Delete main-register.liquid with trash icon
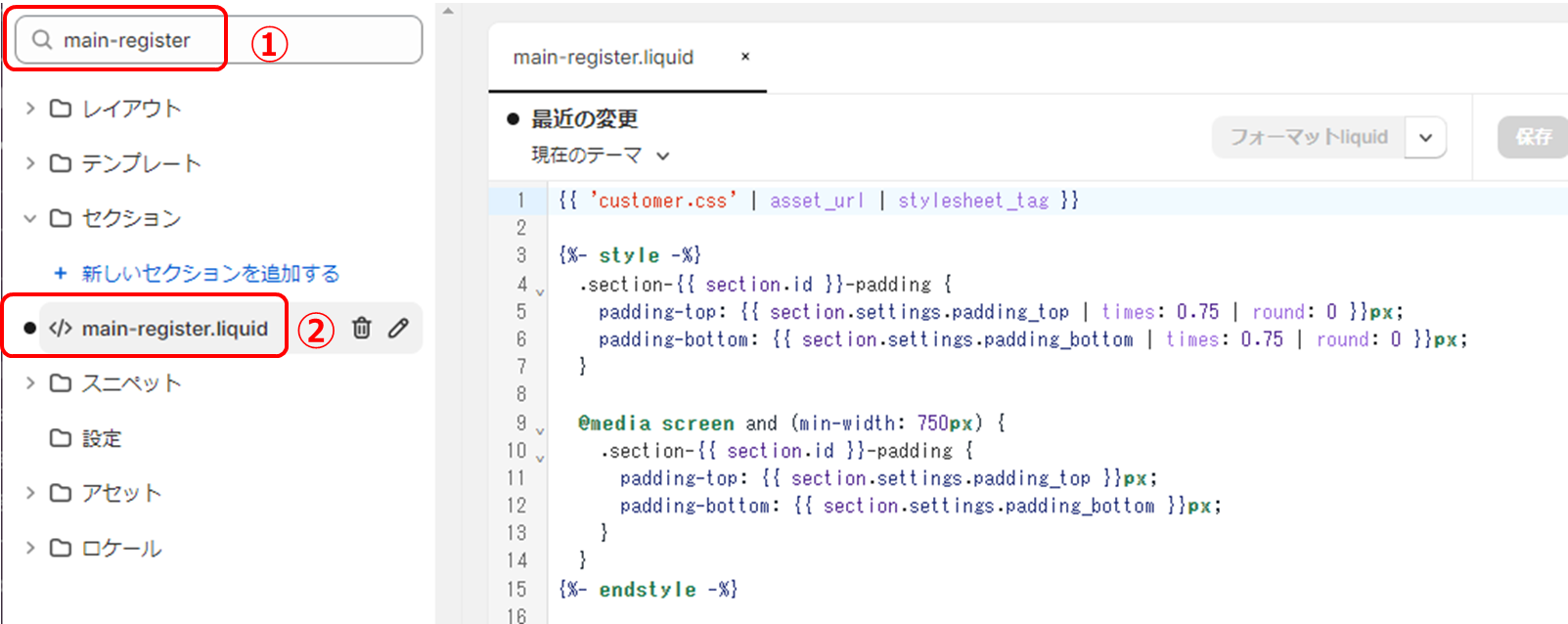The image size is (1568, 624). [361, 328]
